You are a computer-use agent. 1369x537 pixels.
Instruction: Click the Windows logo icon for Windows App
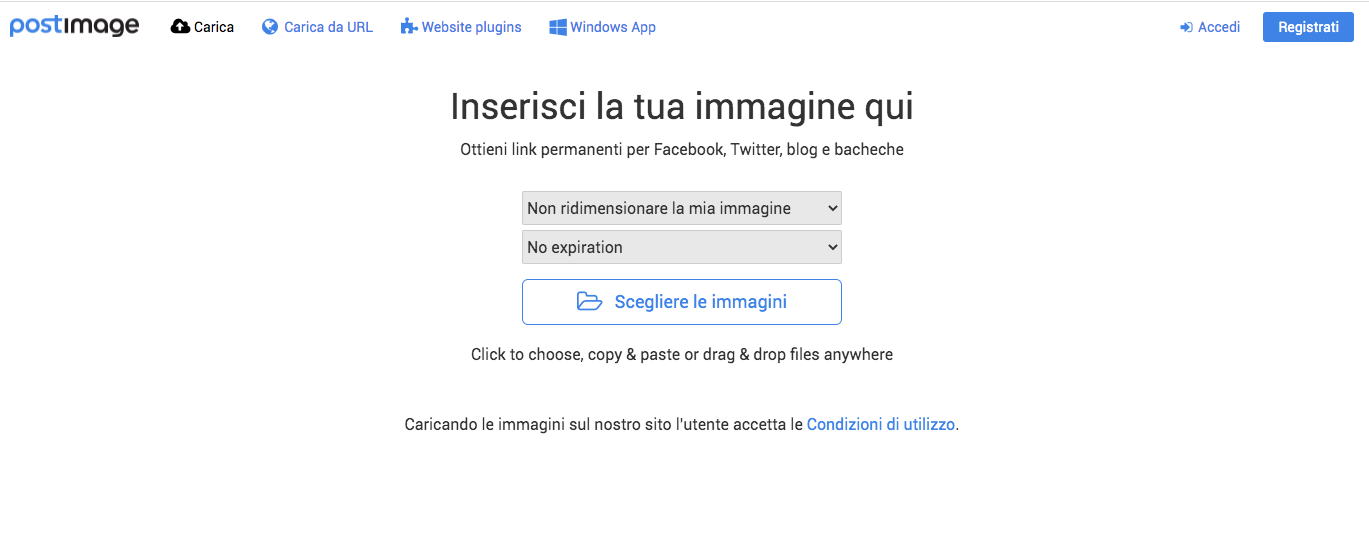coord(558,27)
